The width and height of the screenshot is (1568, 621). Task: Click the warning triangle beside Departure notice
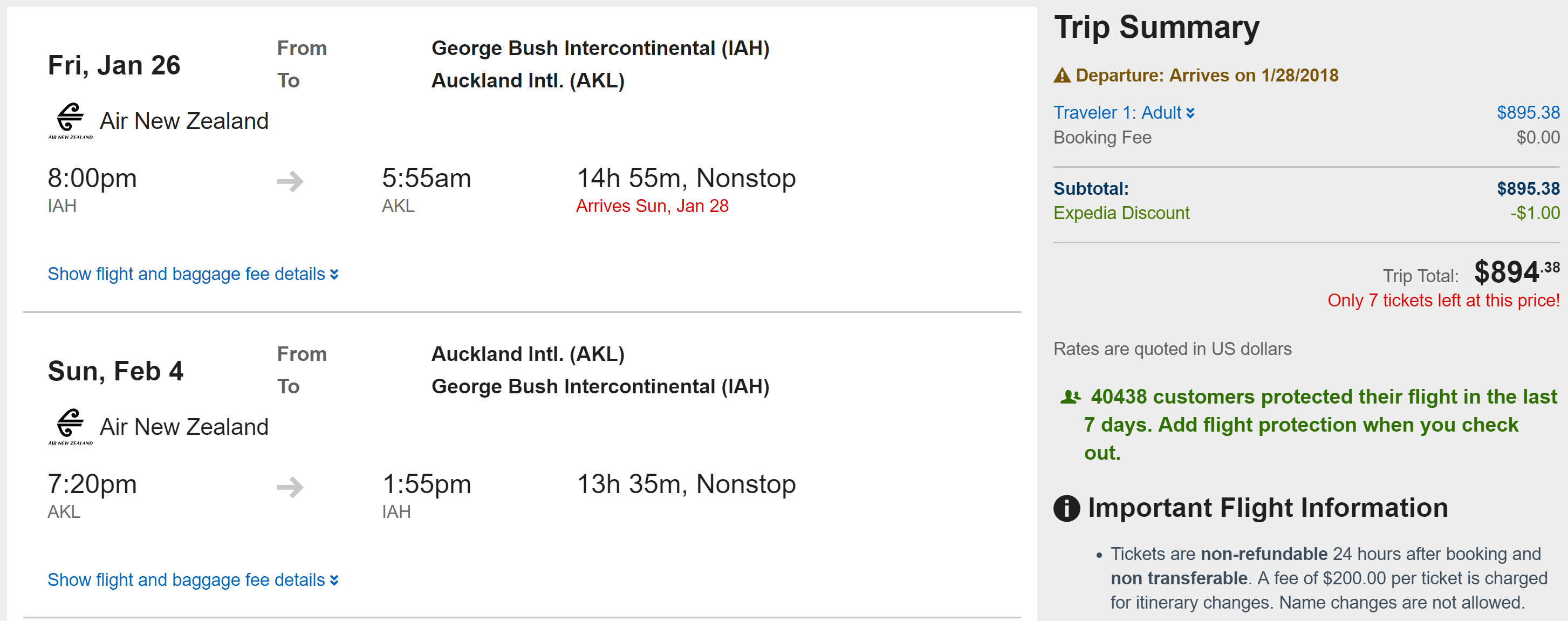point(1062,76)
